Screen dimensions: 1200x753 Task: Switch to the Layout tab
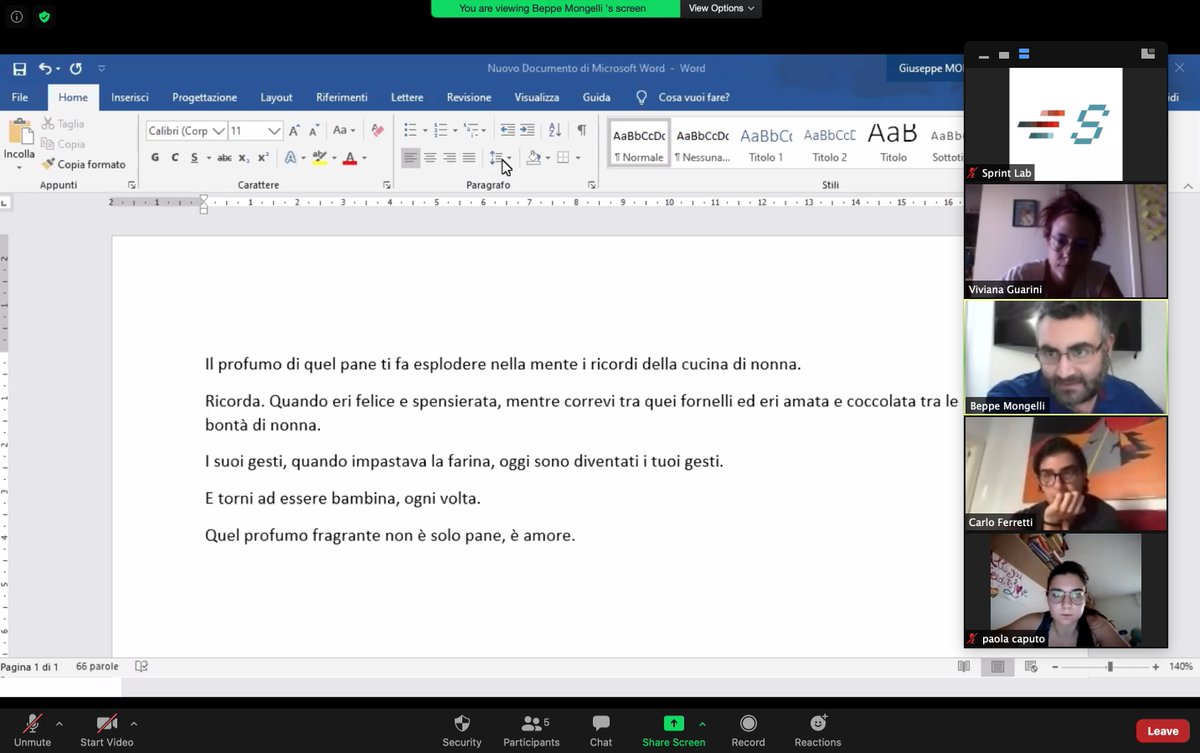[276, 97]
